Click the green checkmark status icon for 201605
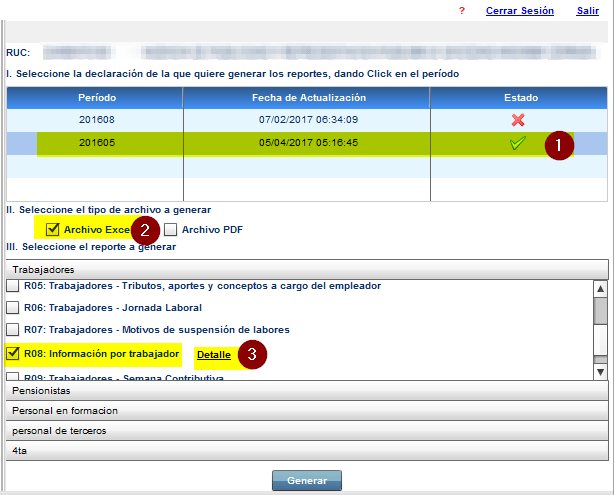This screenshot has height=495, width=615. 518,143
